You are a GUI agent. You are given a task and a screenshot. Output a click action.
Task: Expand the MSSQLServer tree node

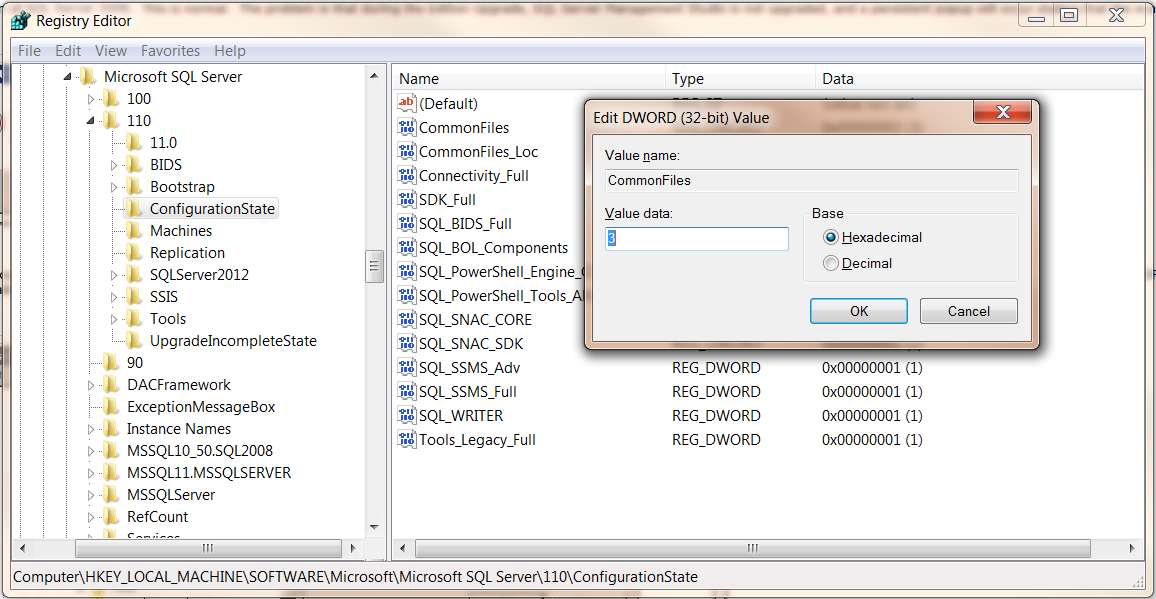pos(91,495)
